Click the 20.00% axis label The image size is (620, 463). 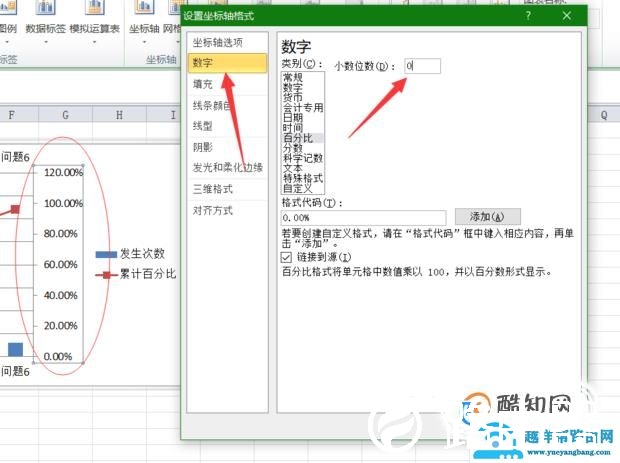(60, 326)
